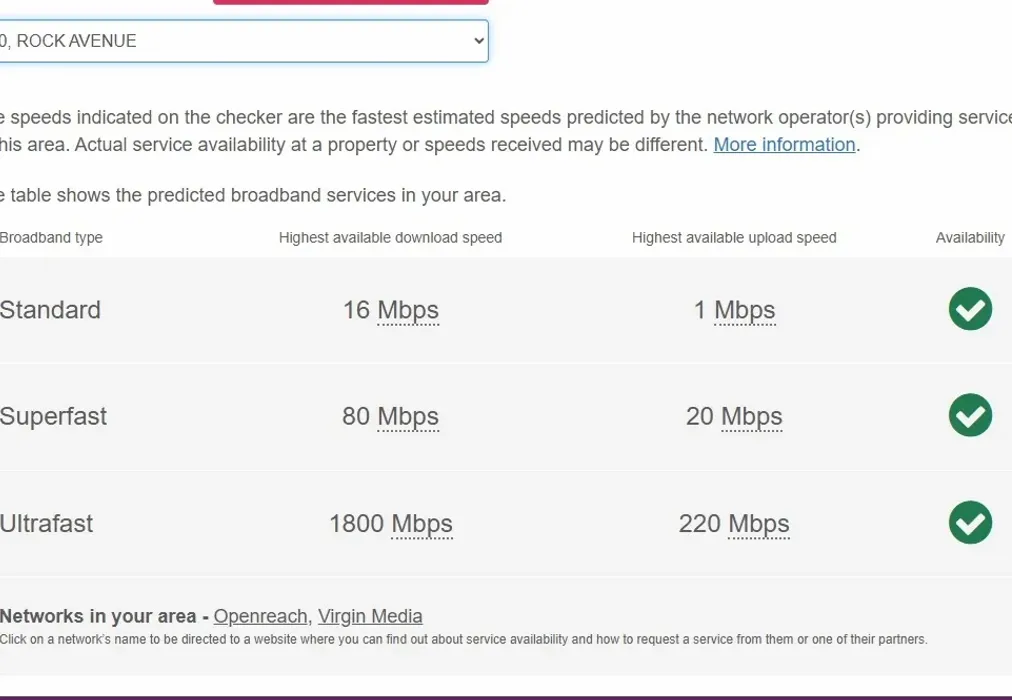Select the Standard broadband row label
This screenshot has height=700, width=1012.
(x=50, y=310)
